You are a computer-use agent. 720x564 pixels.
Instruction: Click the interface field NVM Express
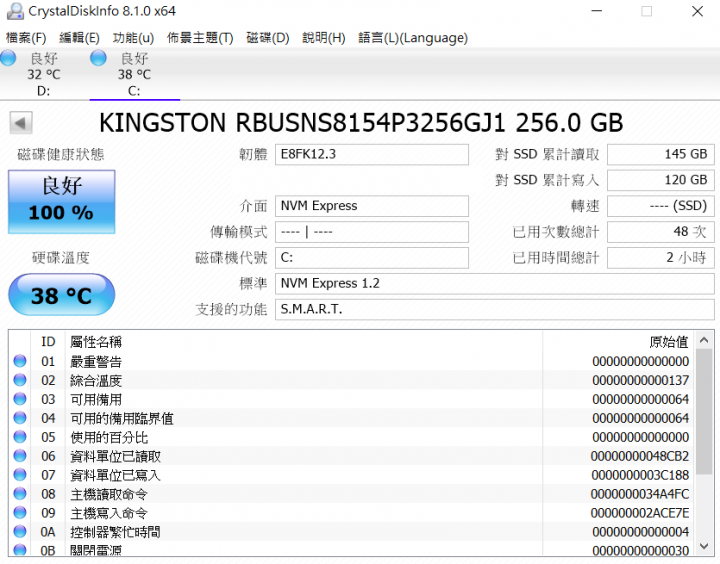371,206
